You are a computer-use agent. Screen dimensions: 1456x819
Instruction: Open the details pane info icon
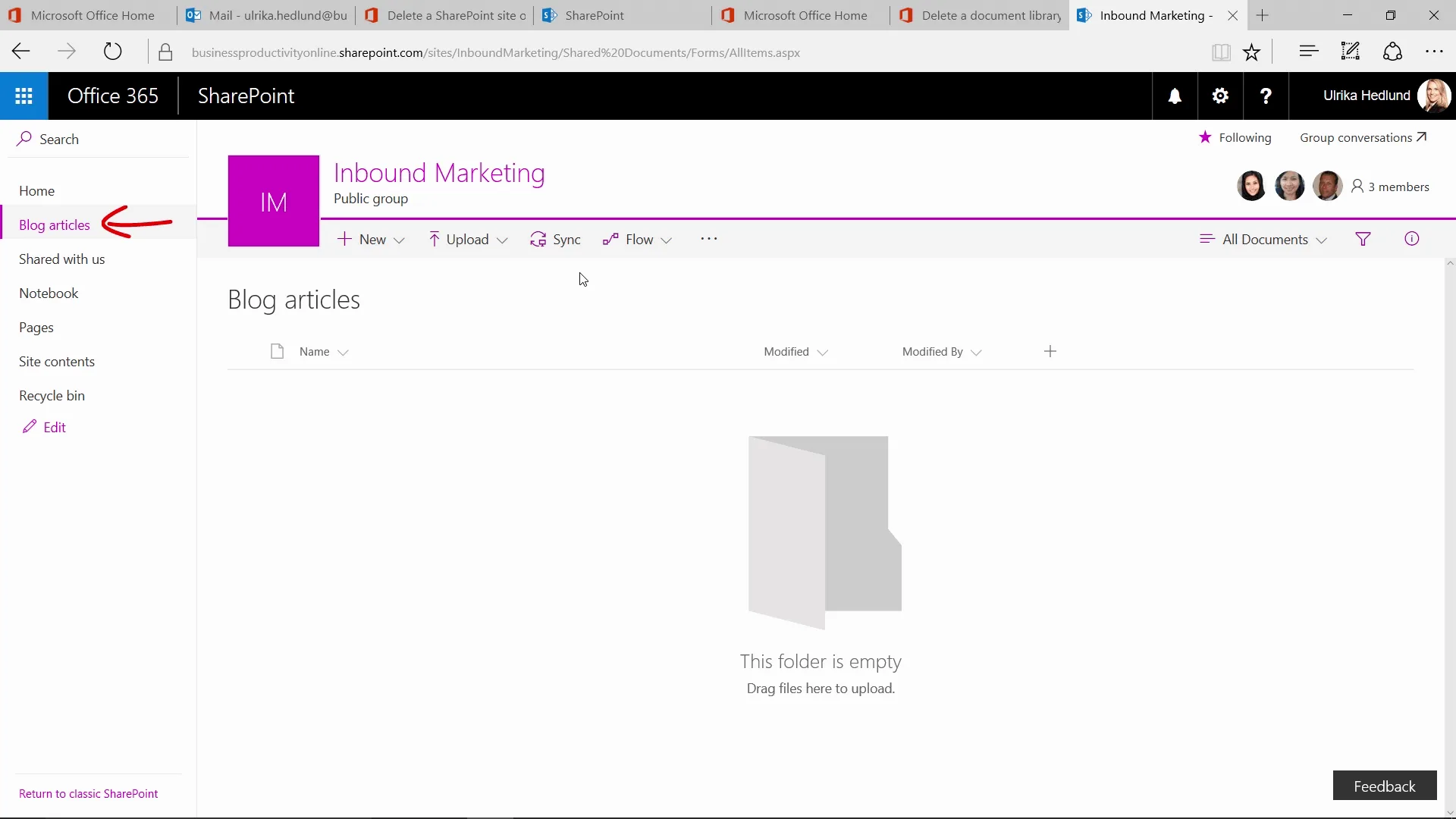(1411, 239)
